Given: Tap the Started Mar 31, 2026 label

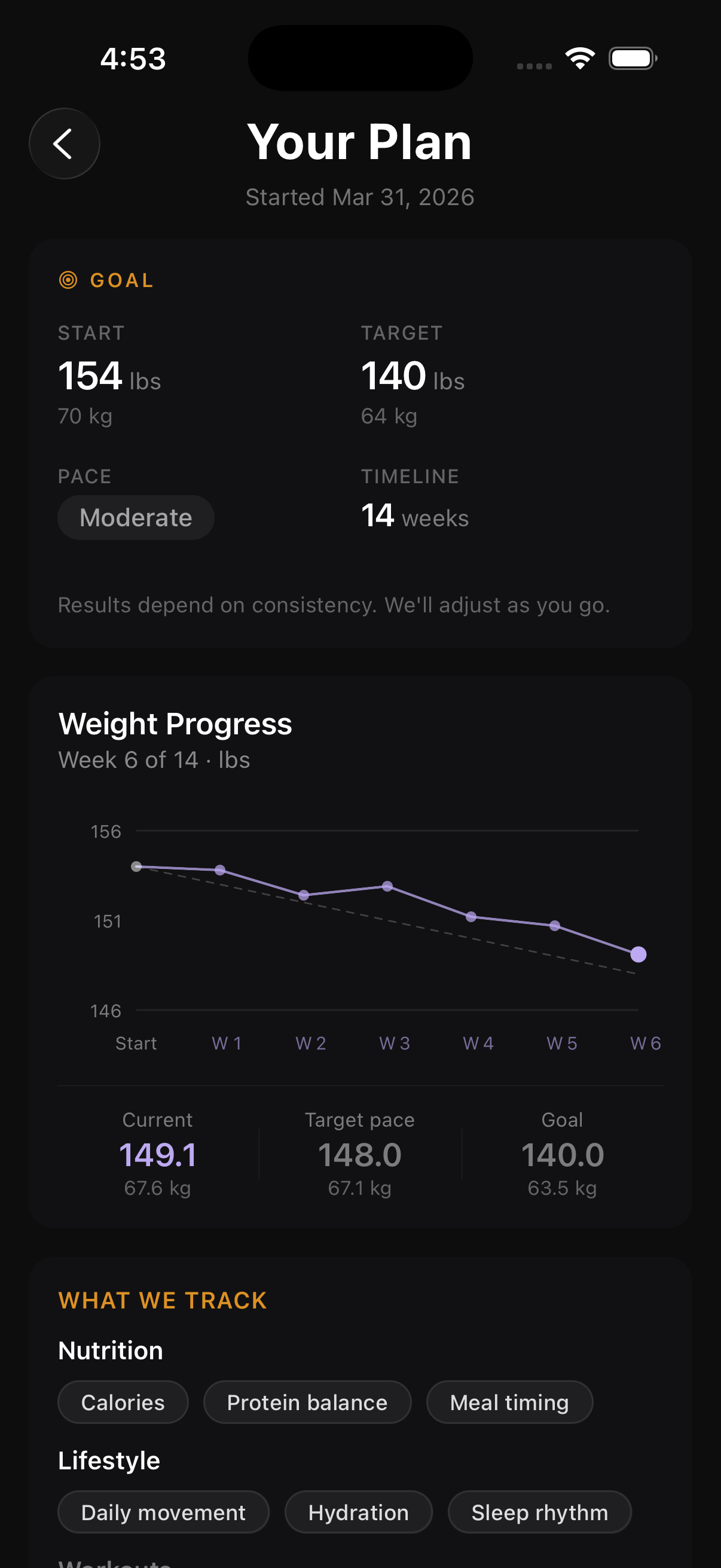Looking at the screenshot, I should [x=359, y=197].
